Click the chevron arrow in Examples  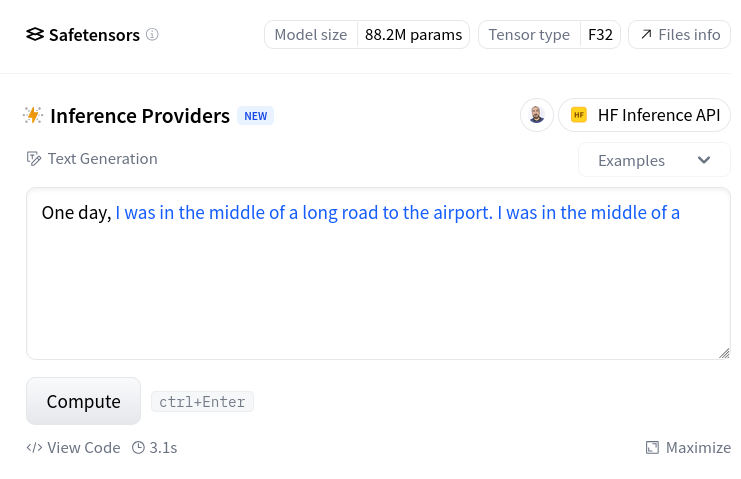pos(704,160)
